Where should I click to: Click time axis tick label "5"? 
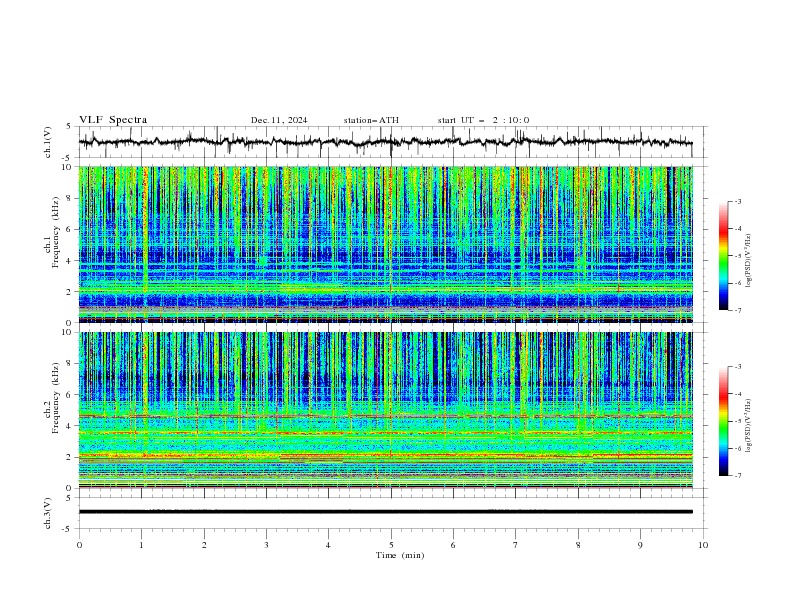391,545
